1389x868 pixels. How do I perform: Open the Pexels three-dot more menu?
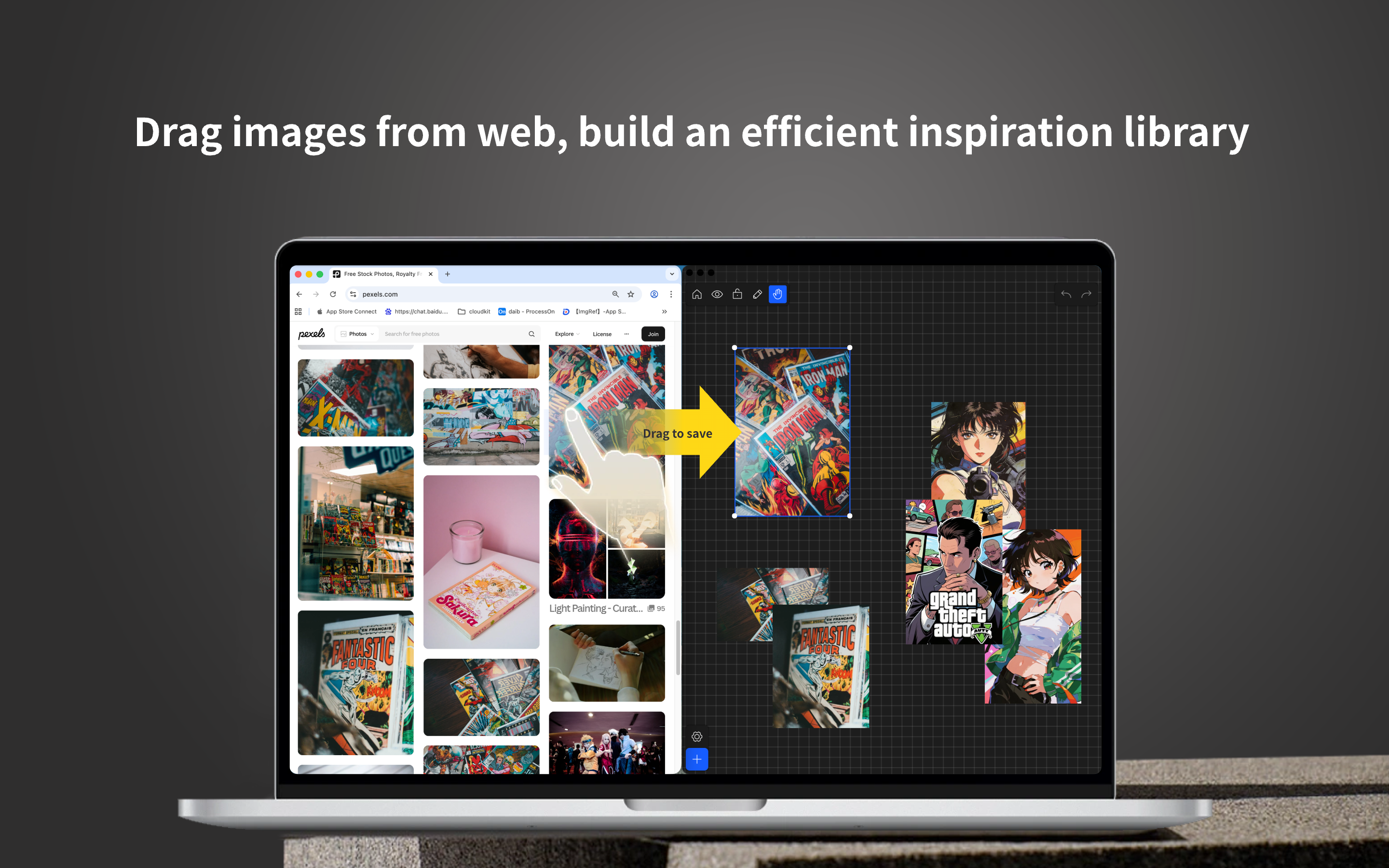click(626, 334)
